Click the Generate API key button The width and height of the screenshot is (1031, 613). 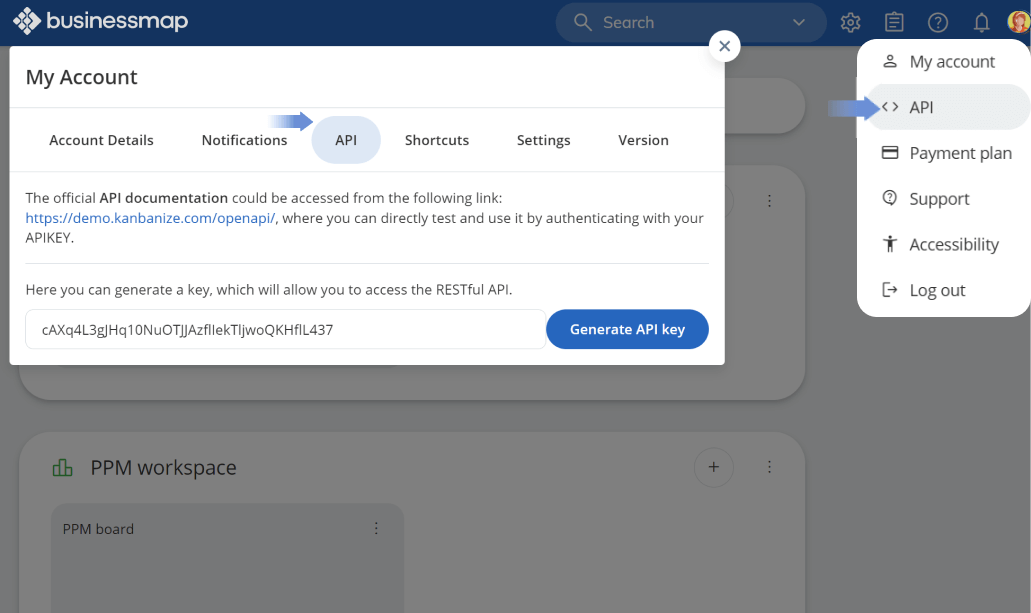pos(627,329)
